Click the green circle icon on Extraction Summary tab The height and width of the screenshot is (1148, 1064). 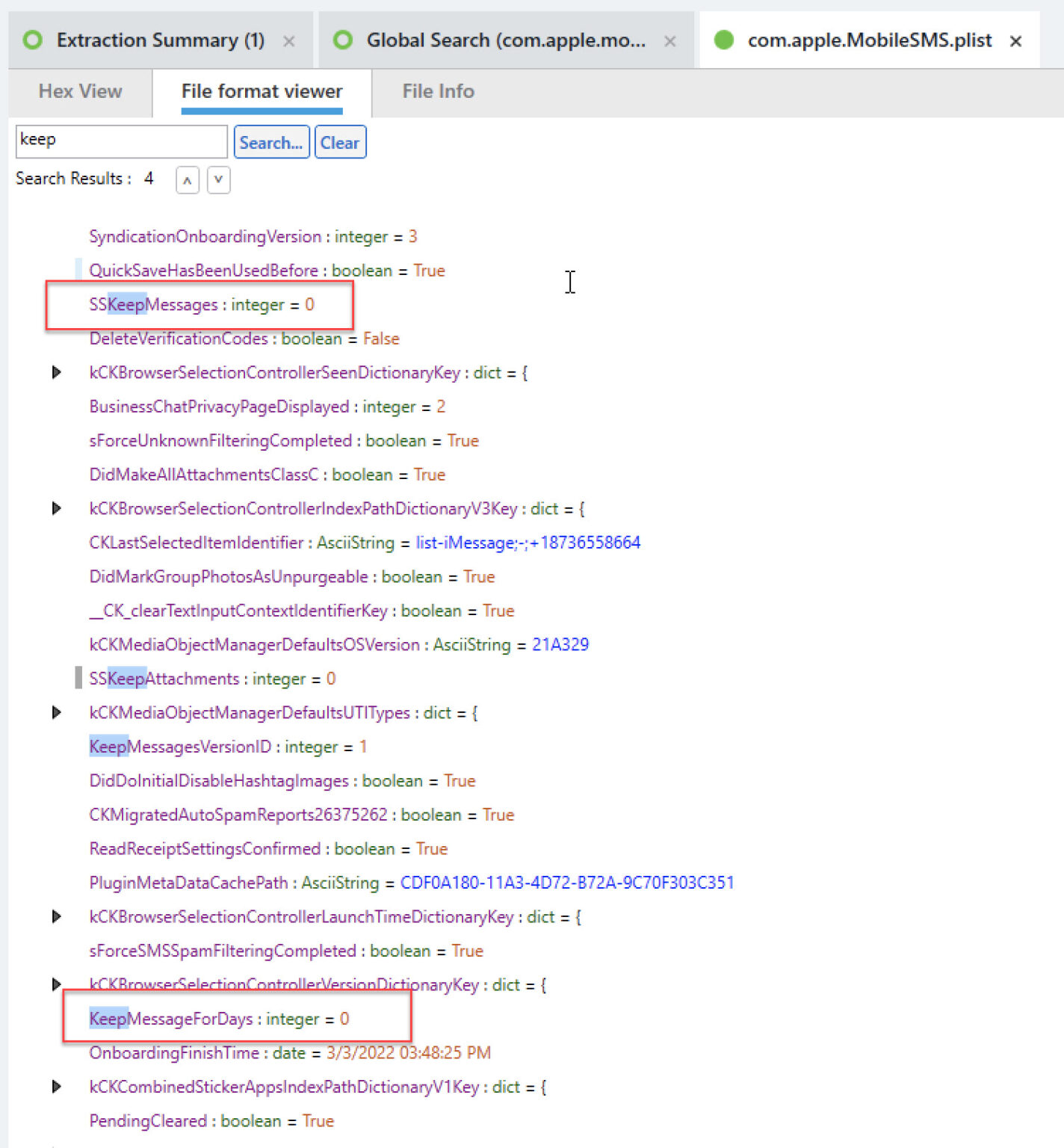33,40
